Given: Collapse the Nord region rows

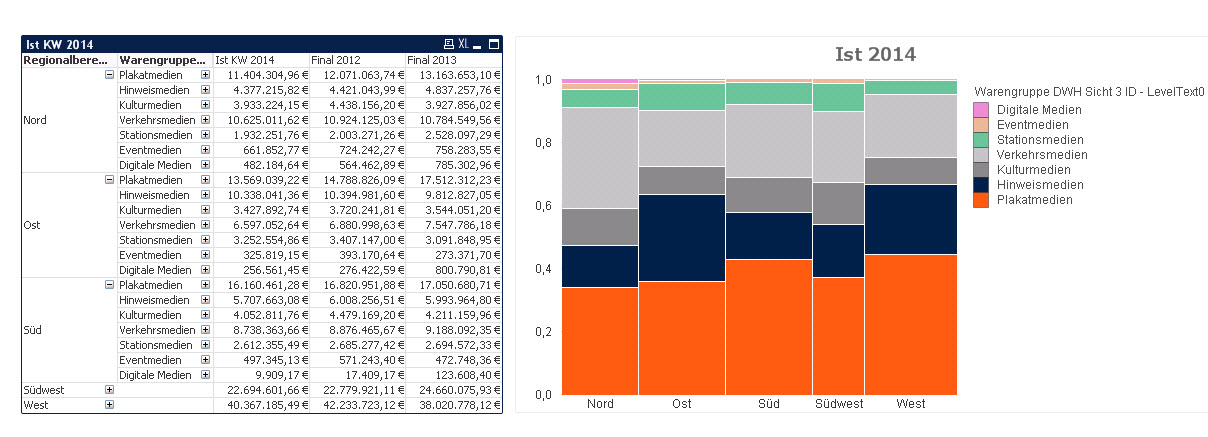Looking at the screenshot, I should [x=108, y=75].
